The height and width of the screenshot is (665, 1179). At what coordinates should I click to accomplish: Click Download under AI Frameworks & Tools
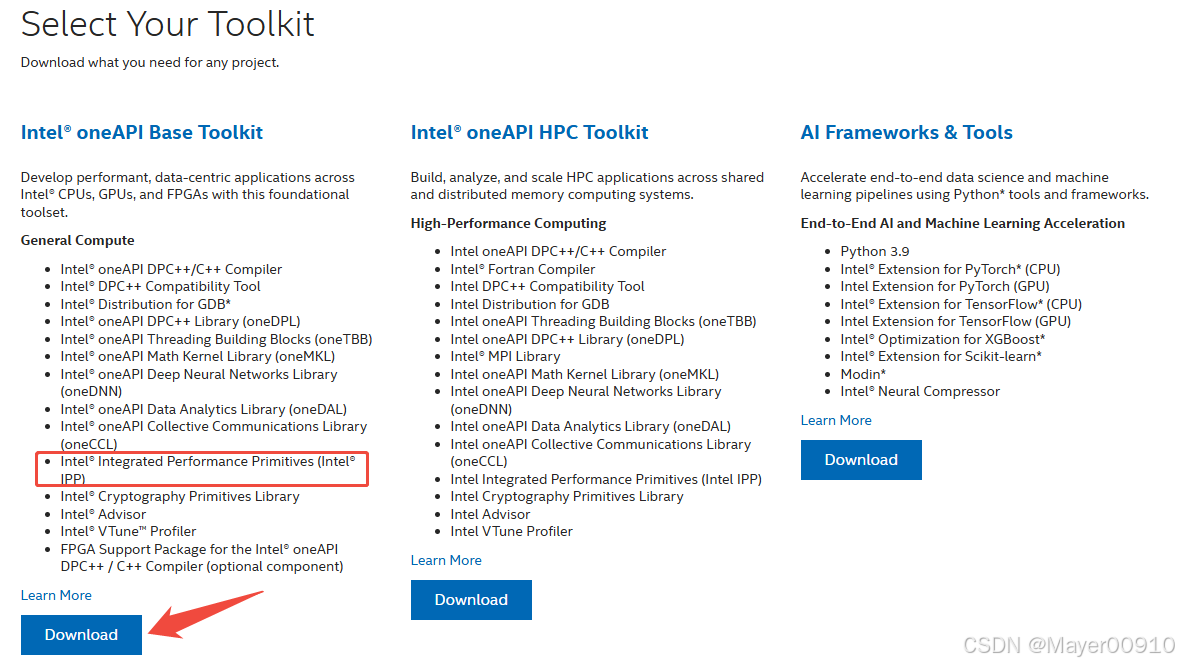861,459
